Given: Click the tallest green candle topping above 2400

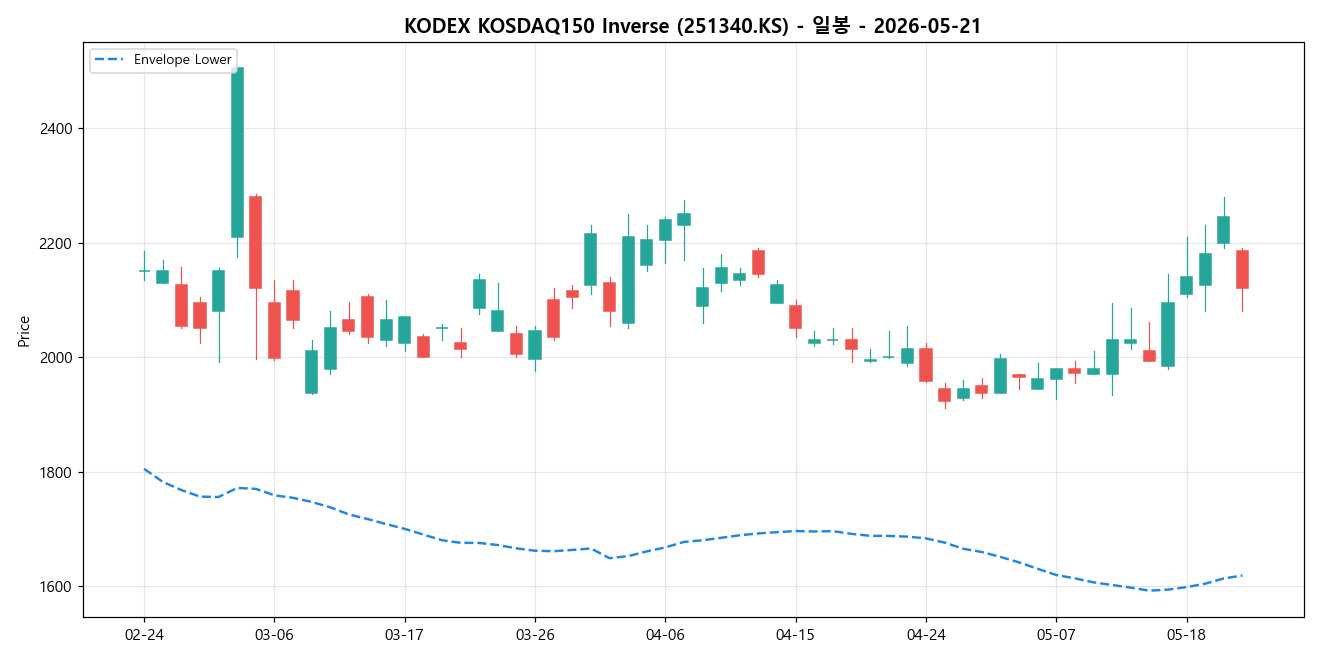Looking at the screenshot, I should point(237,152).
